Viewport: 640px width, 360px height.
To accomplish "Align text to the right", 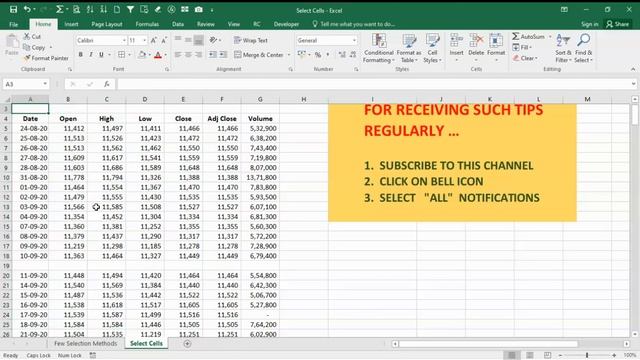I will (x=198, y=55).
